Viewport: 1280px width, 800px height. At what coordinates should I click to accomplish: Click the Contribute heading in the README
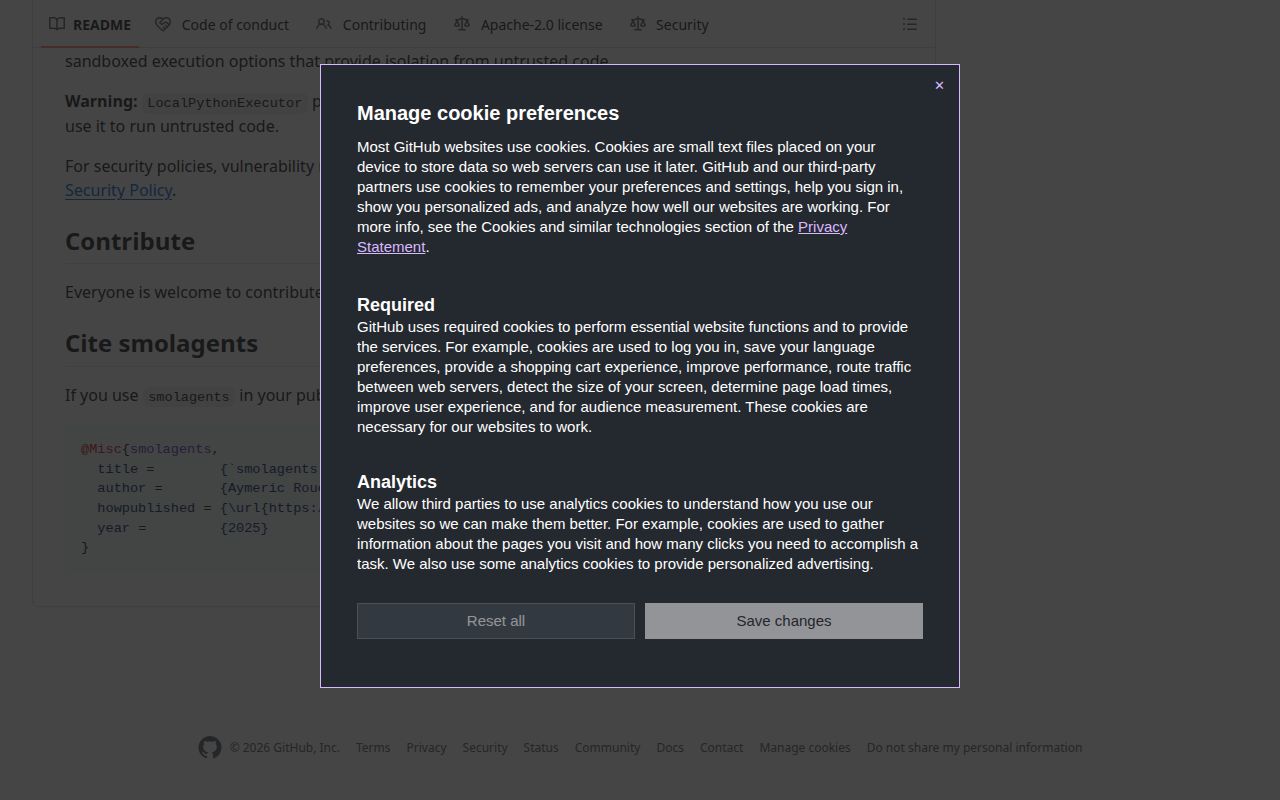click(130, 242)
